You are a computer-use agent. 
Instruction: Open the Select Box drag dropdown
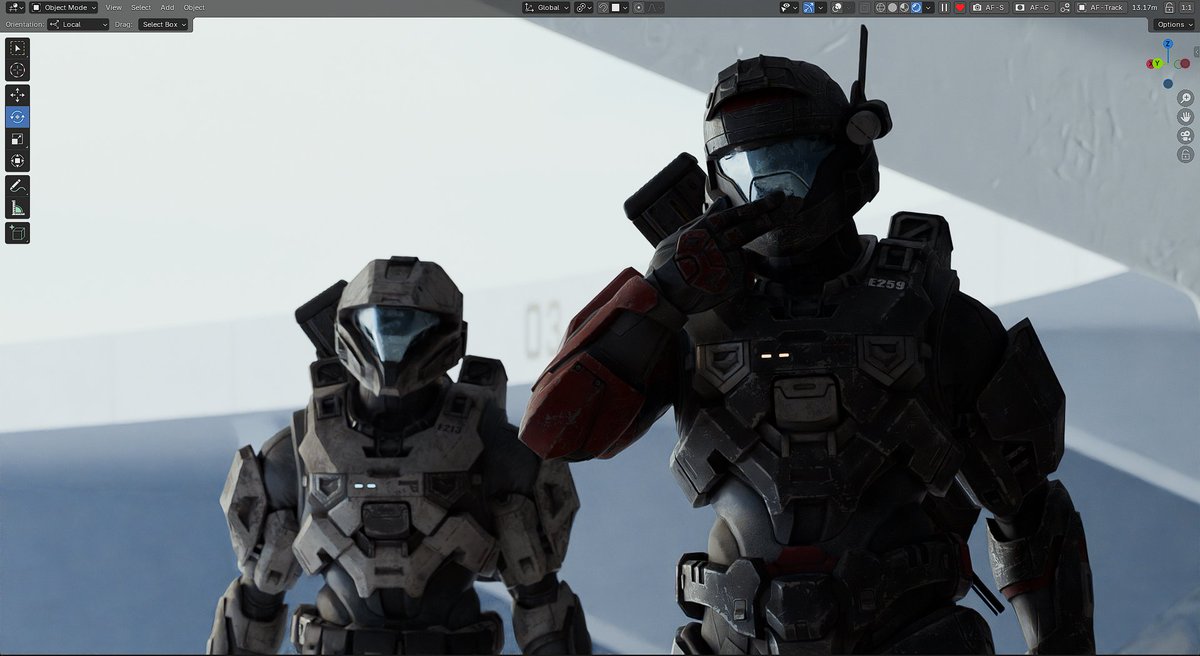point(163,24)
